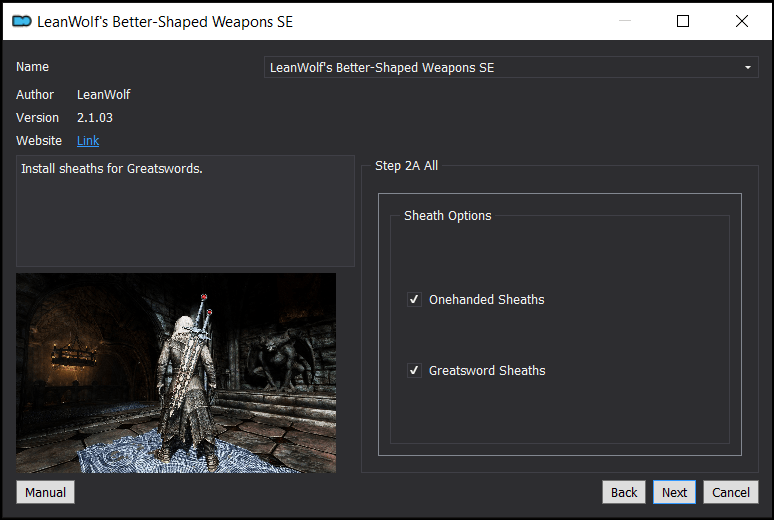Uncheck the Onehanded Sheaths checkbox

click(414, 300)
